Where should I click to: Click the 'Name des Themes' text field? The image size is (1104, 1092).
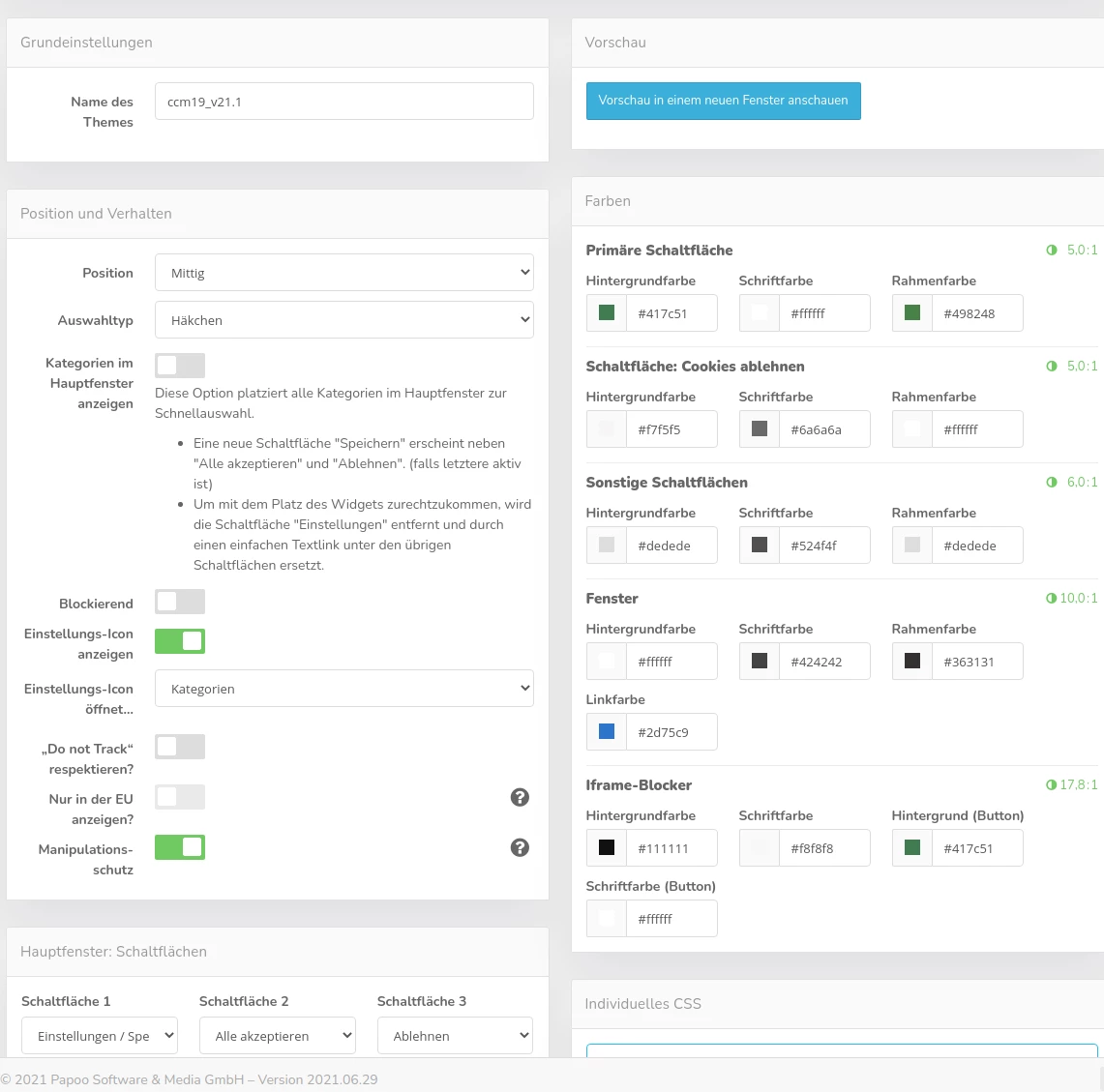click(x=343, y=102)
